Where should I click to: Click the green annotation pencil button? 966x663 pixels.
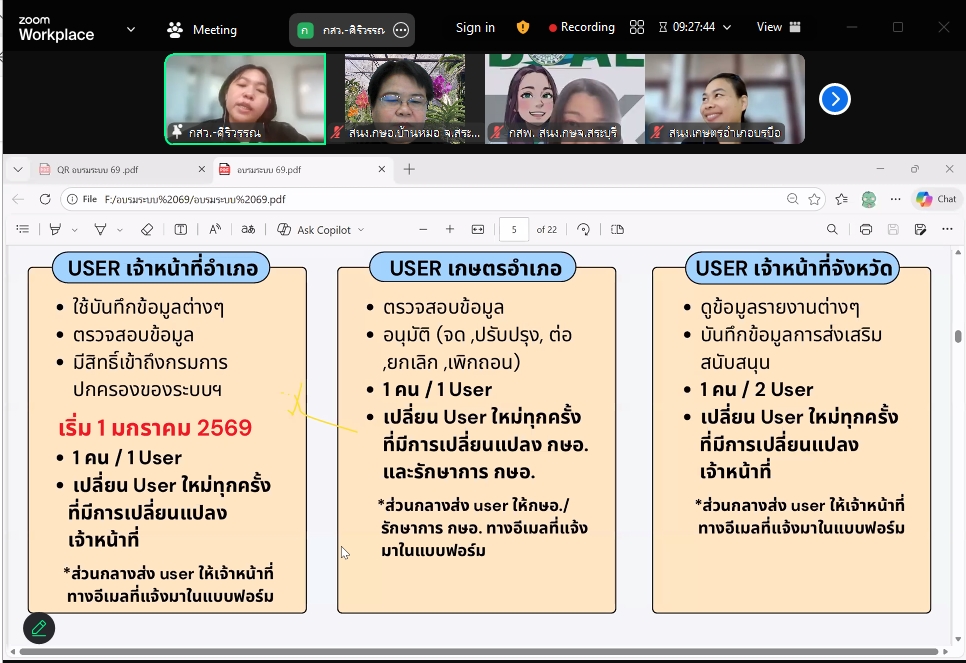(x=39, y=628)
